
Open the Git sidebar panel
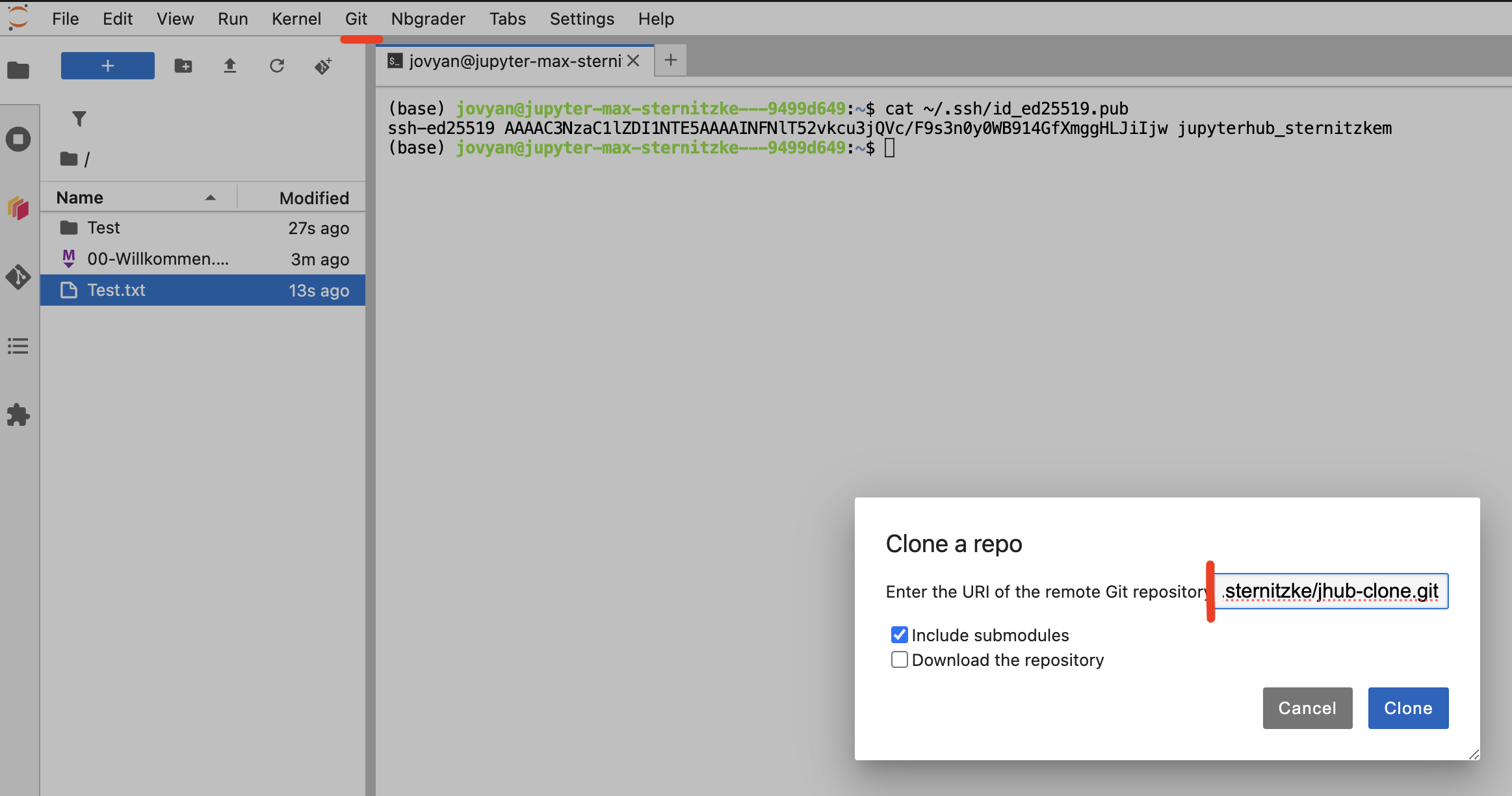click(18, 277)
